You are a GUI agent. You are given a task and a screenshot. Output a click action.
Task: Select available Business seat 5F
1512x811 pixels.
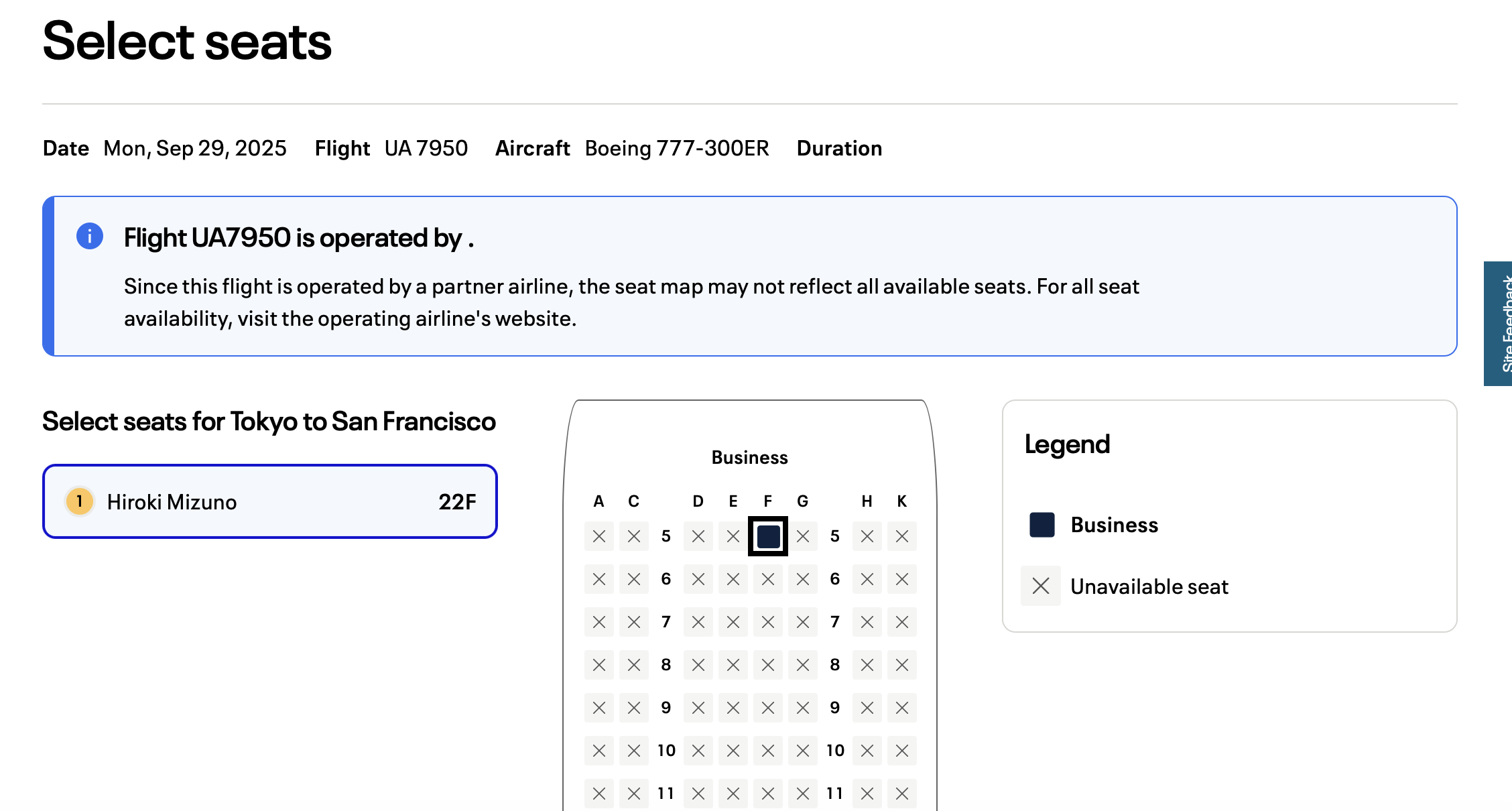pyautogui.click(x=768, y=536)
